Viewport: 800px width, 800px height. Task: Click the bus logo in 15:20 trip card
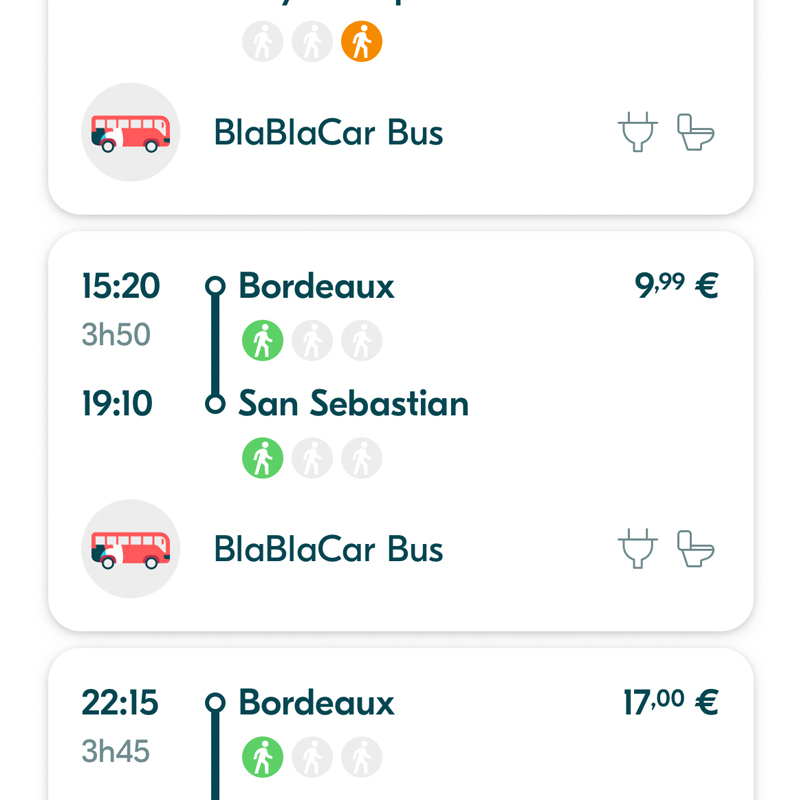[131, 548]
